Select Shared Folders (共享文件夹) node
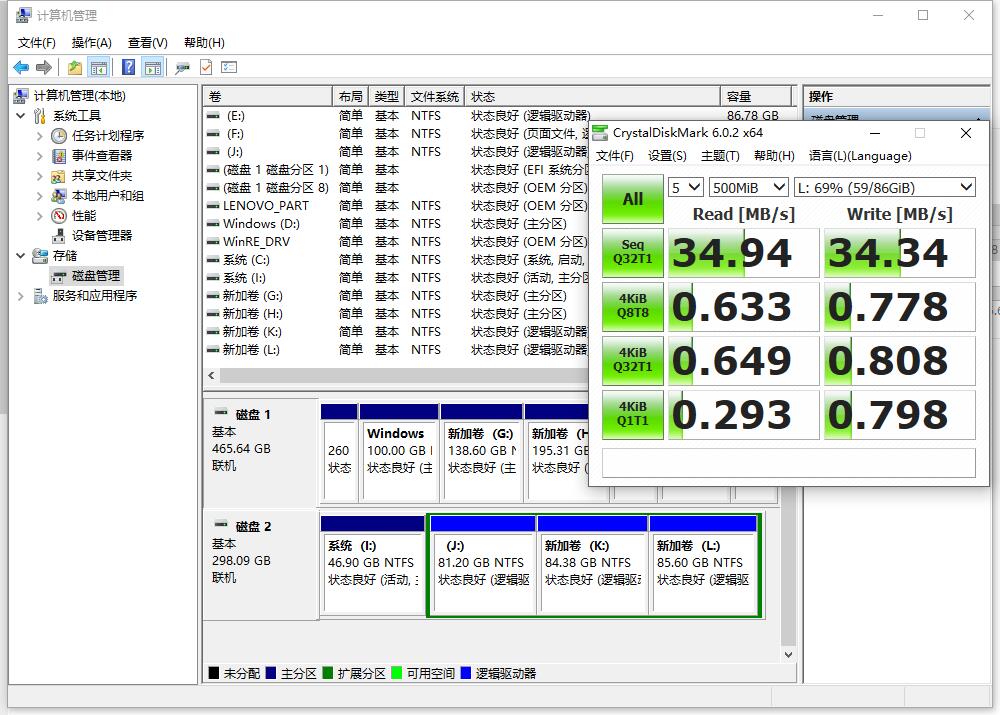1000x715 pixels. click(101, 176)
